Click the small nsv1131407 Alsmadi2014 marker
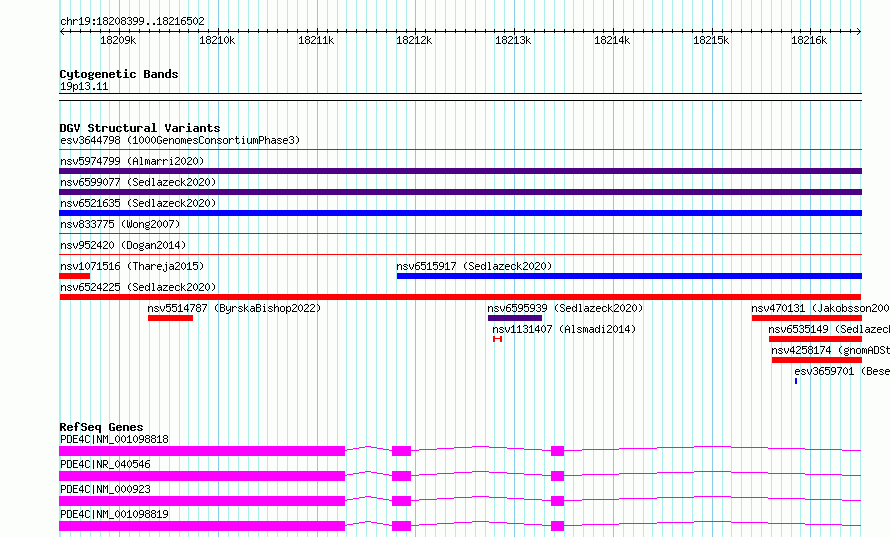This screenshot has height=537, width=890. 498,339
